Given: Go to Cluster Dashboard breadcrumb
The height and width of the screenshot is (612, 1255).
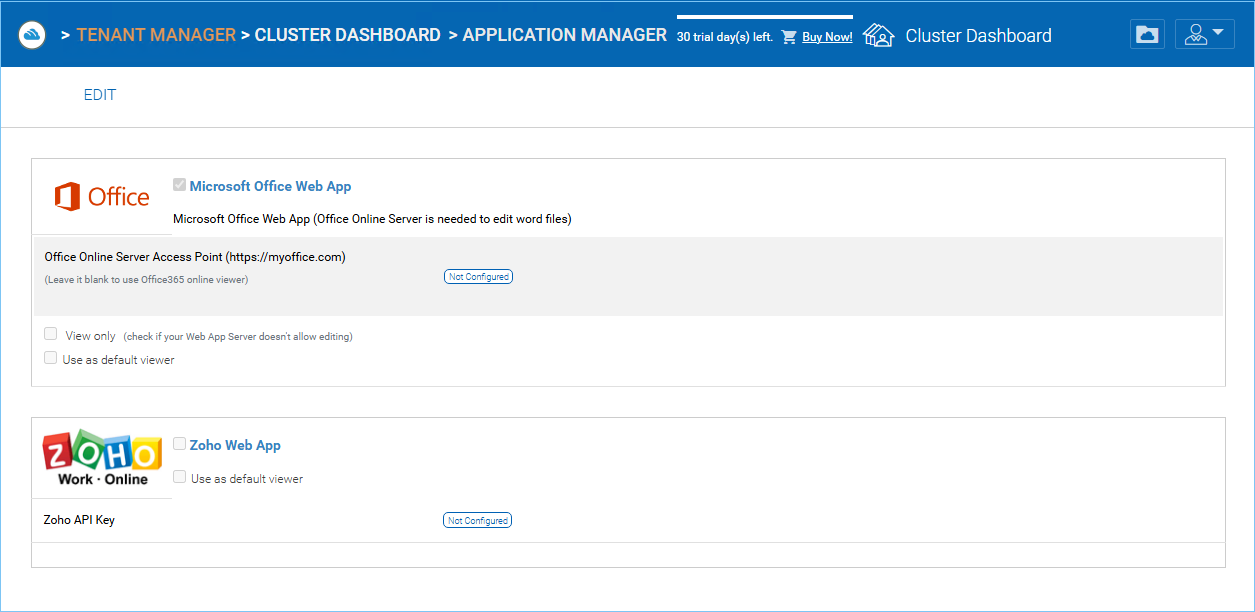Looking at the screenshot, I should [347, 35].
